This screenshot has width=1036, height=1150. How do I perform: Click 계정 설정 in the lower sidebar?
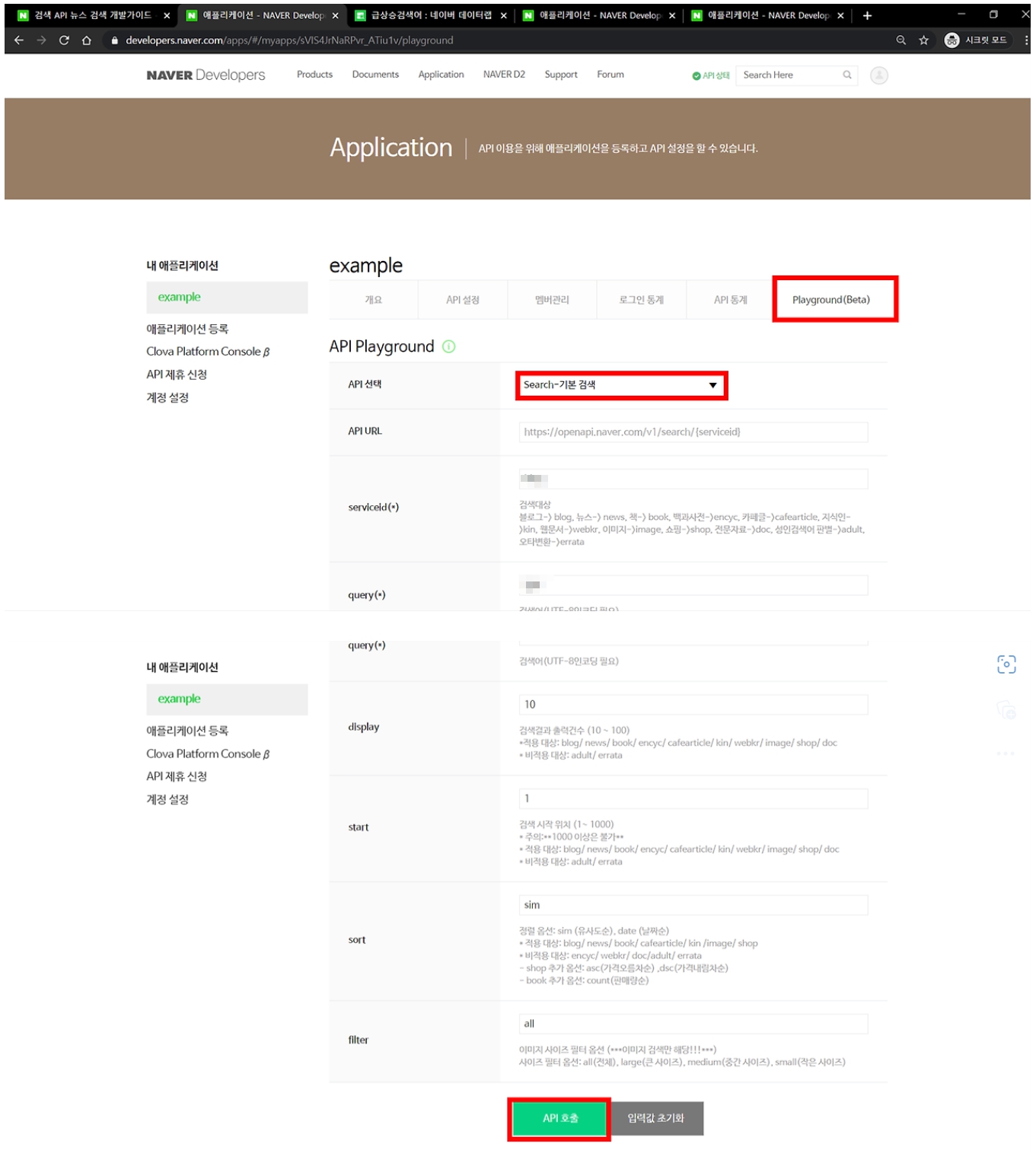tap(167, 800)
